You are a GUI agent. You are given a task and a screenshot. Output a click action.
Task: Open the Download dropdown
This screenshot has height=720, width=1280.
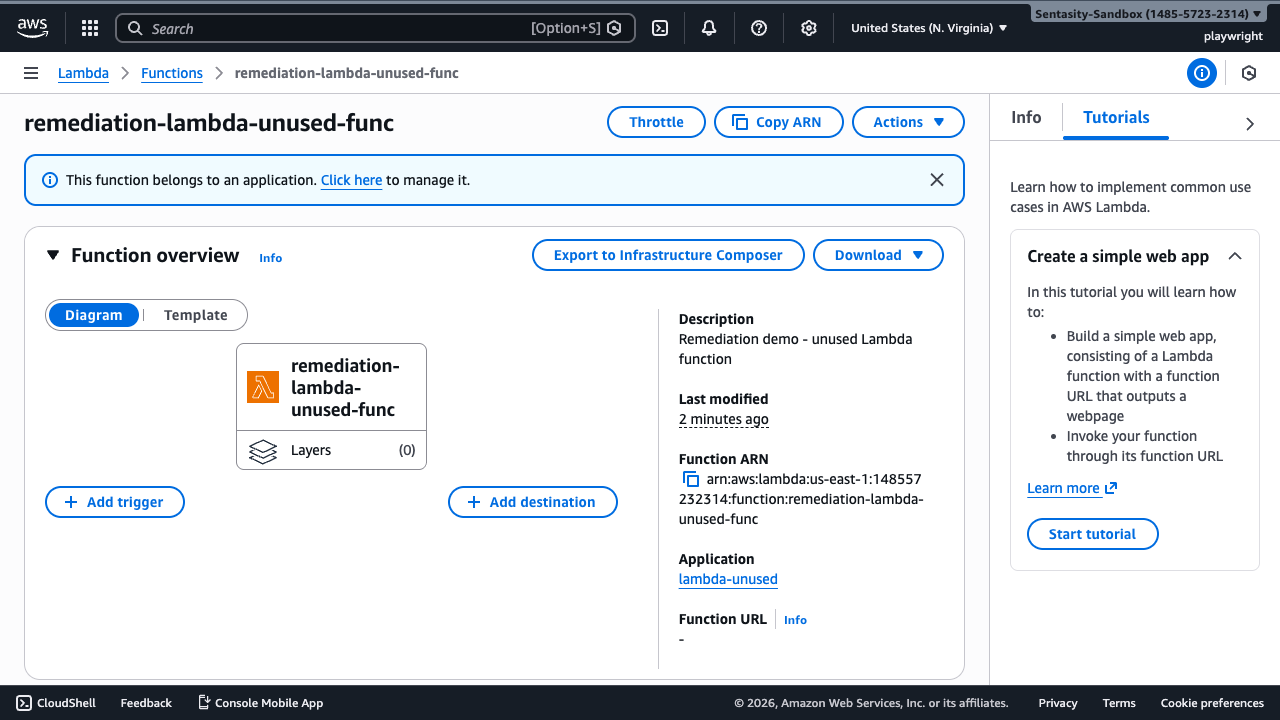coord(877,254)
